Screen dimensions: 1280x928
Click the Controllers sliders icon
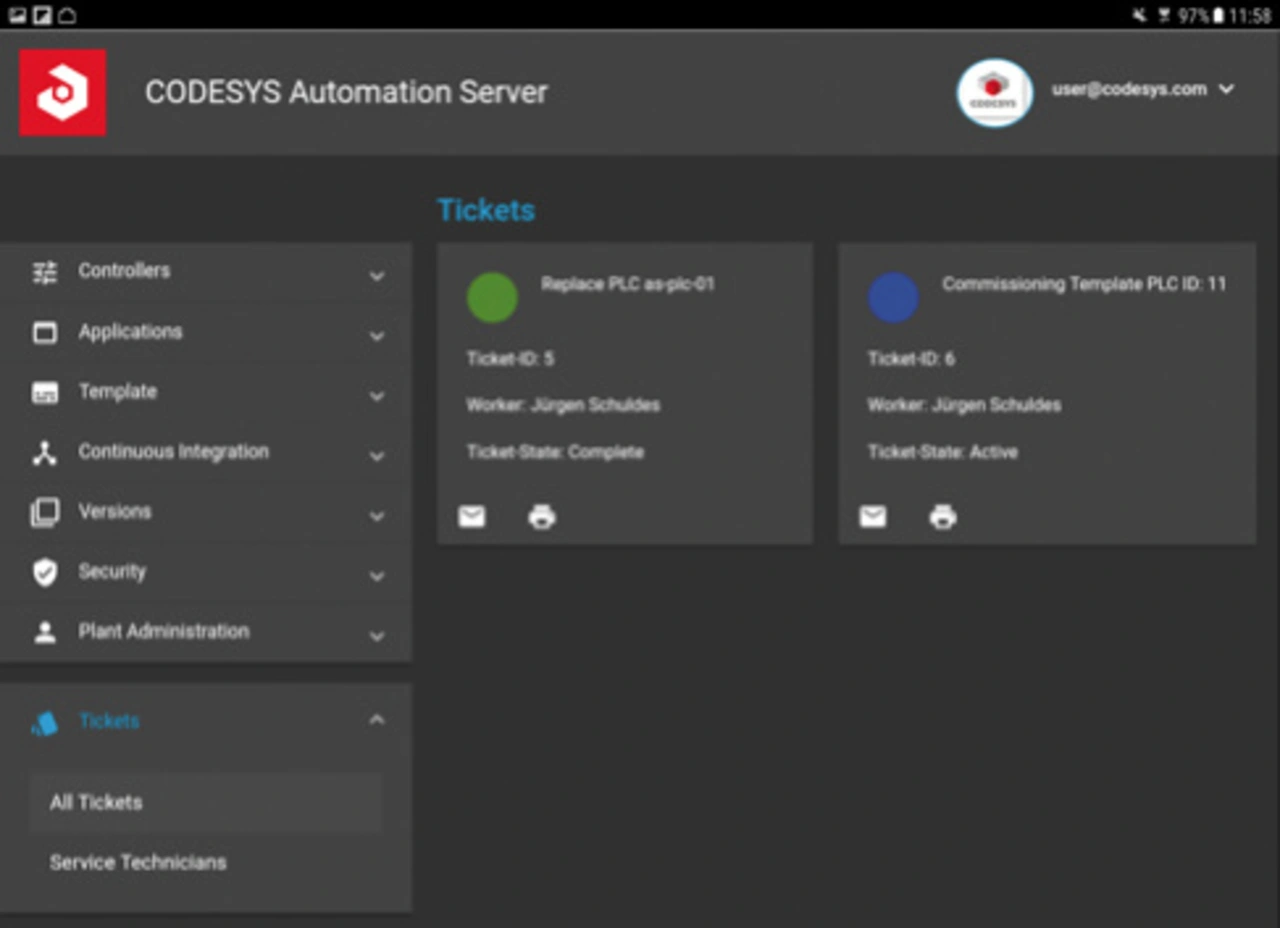(x=45, y=272)
